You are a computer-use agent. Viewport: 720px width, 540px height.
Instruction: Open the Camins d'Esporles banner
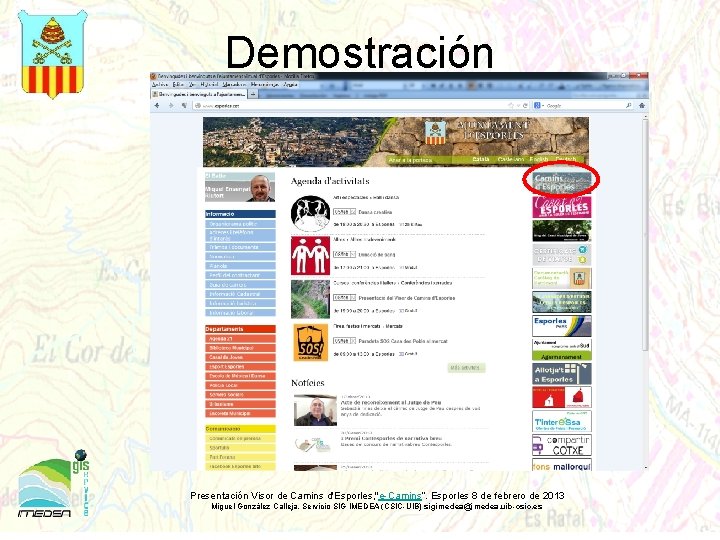pos(562,182)
